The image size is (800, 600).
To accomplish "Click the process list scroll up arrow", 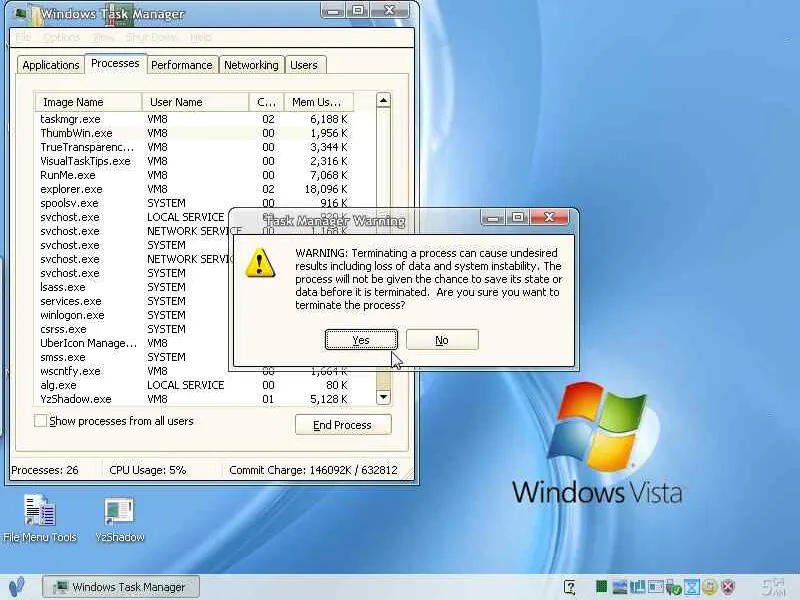I will 383,101.
